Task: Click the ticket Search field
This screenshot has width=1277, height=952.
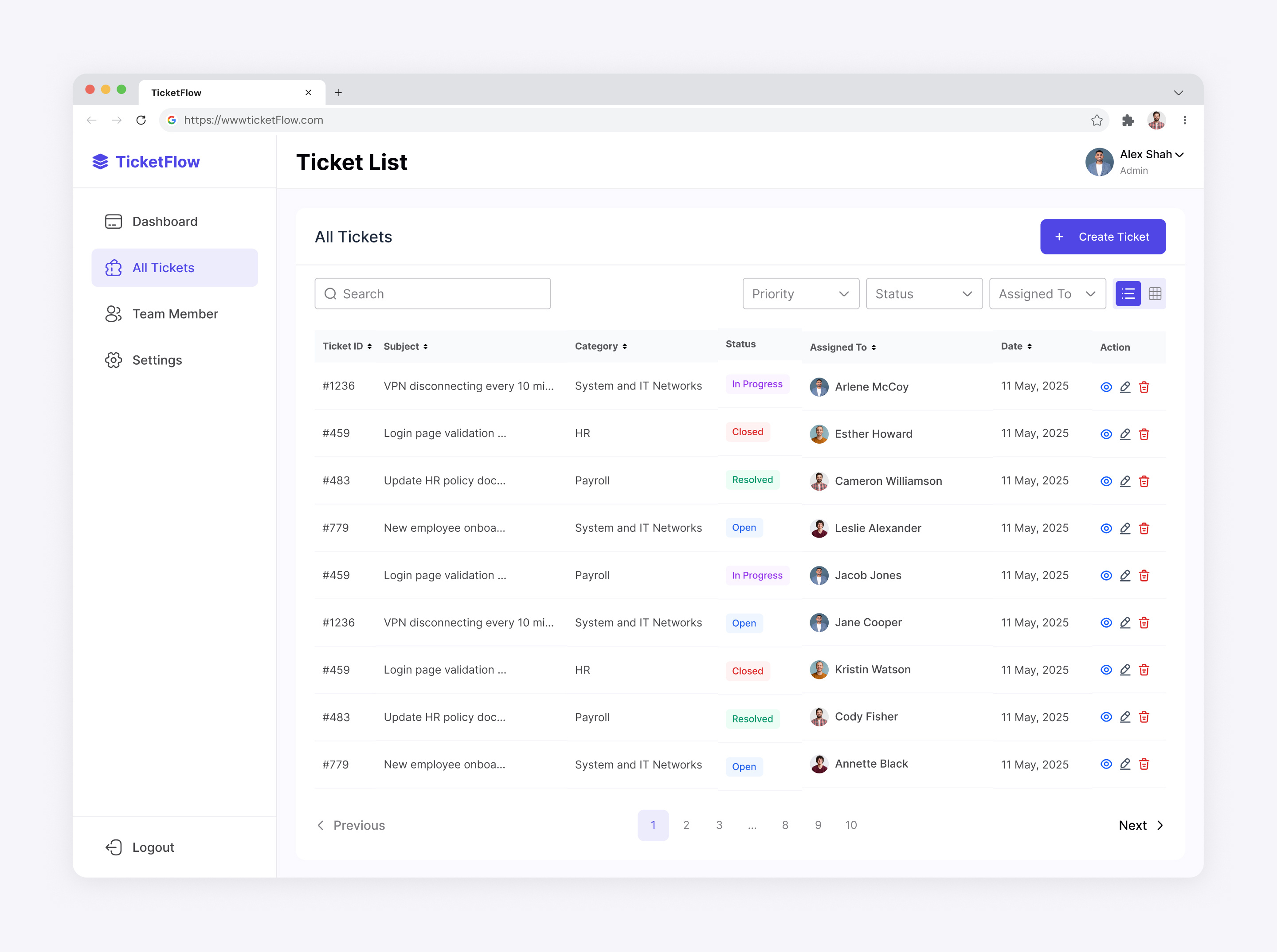Action: point(432,294)
